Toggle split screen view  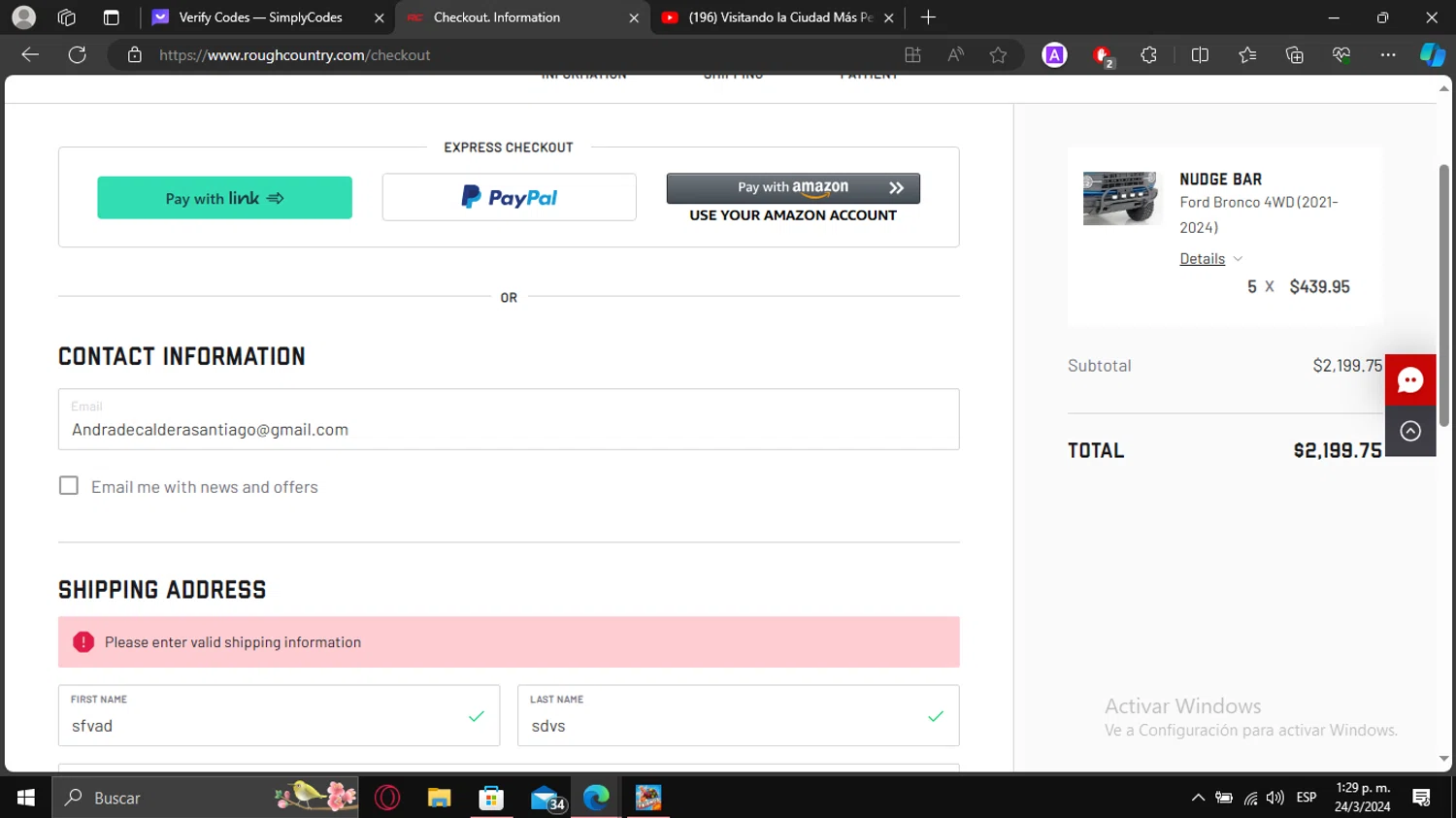pos(1200,55)
